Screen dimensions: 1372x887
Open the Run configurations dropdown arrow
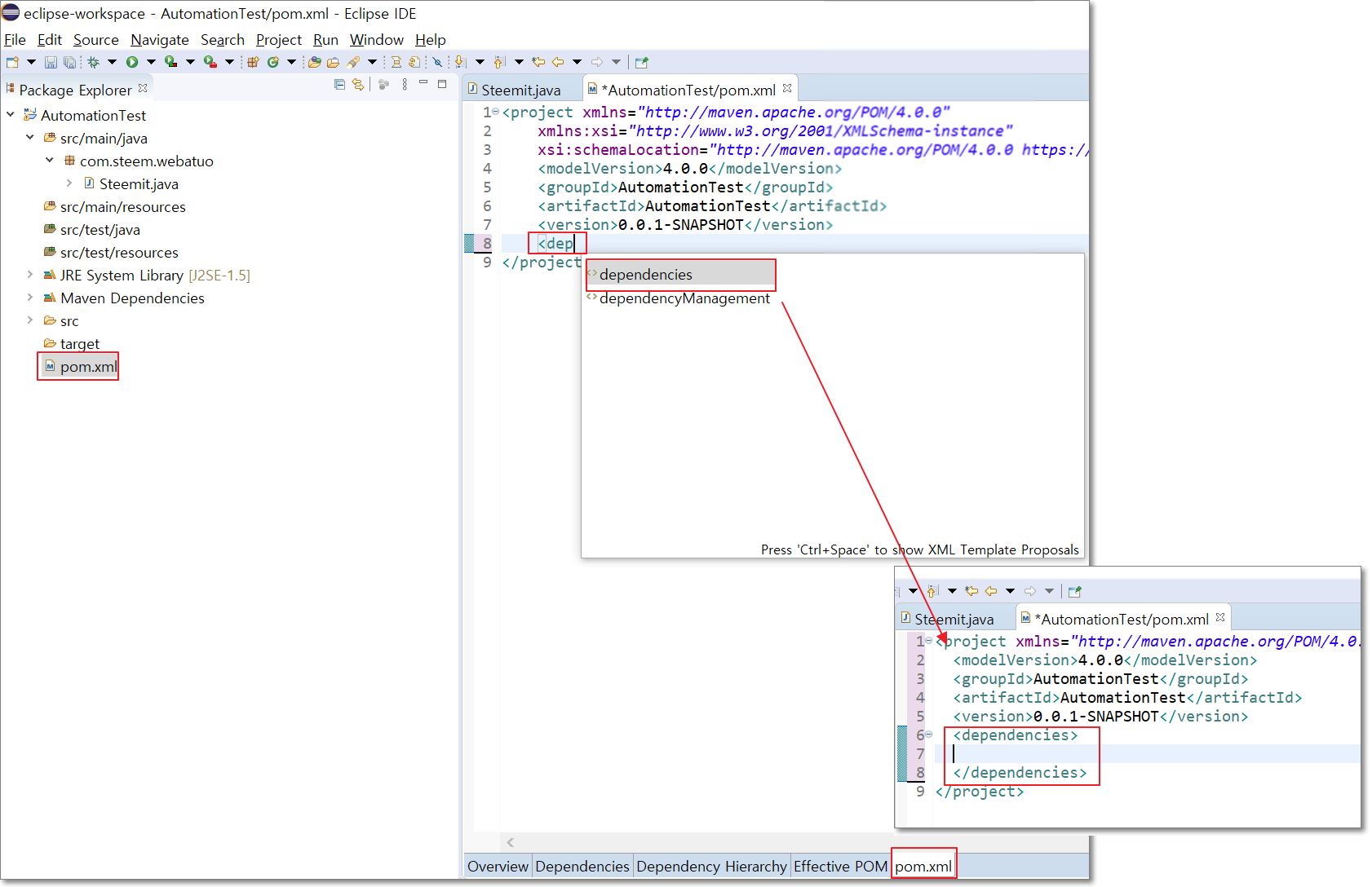point(151,62)
